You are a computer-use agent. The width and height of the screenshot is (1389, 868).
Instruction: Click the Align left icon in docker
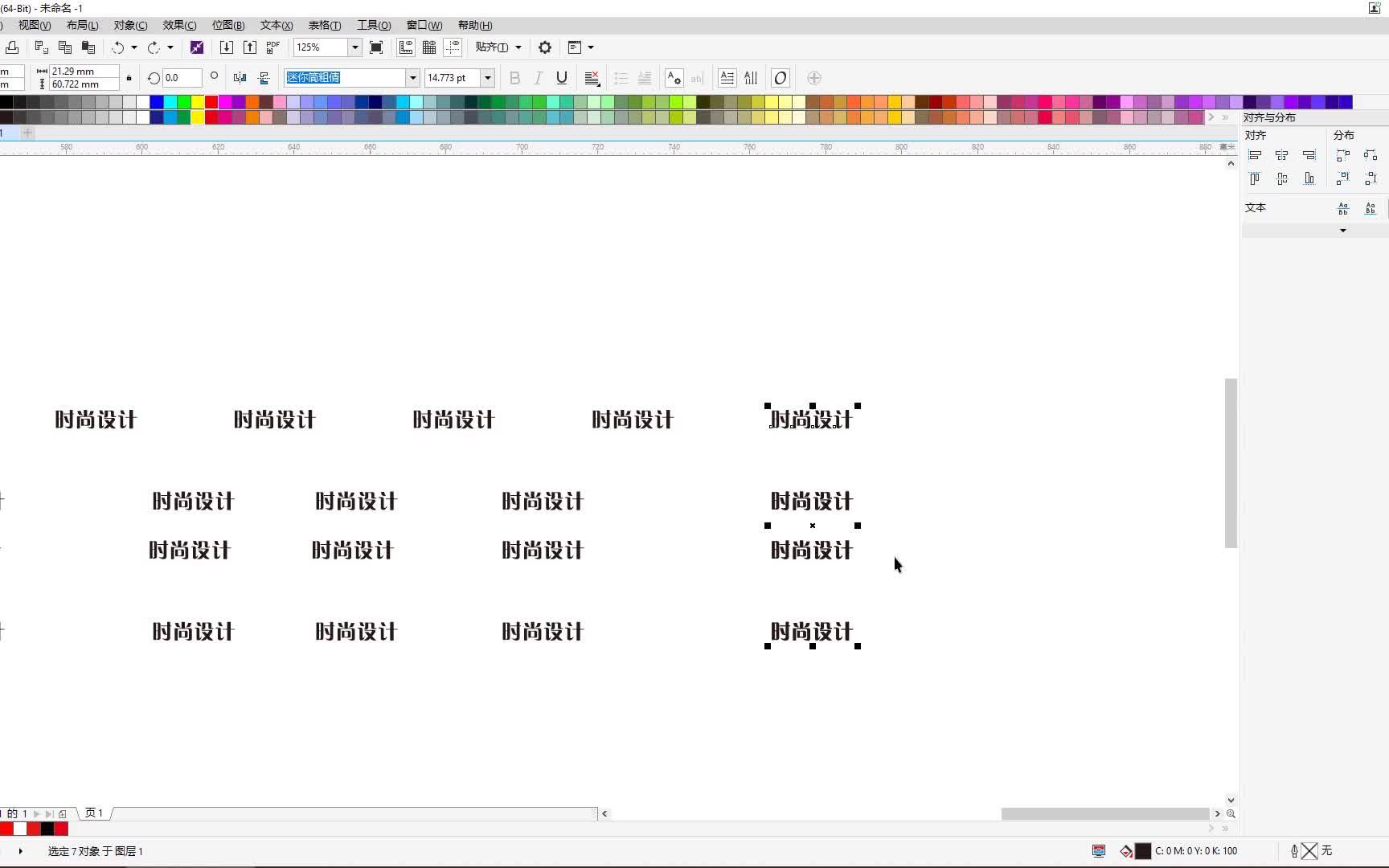pyautogui.click(x=1255, y=155)
